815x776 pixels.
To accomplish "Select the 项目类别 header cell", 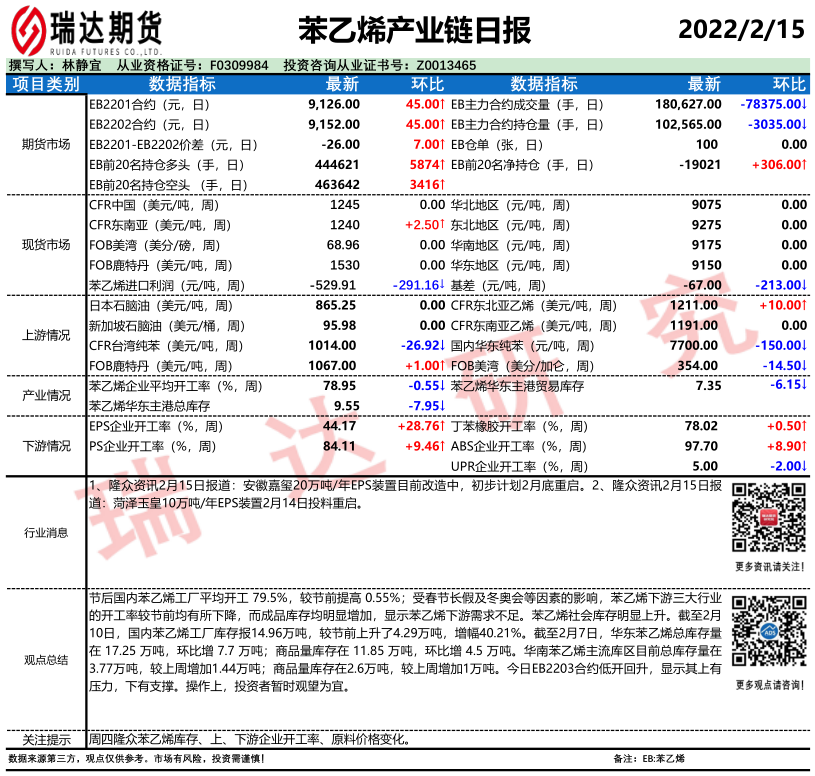I will tap(46, 84).
